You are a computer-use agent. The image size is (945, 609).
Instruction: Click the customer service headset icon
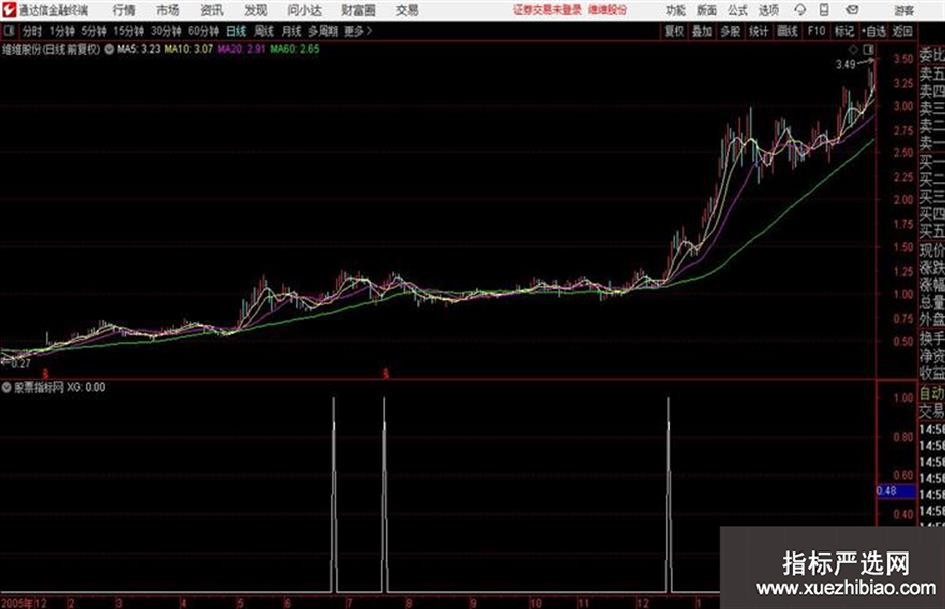800,10
